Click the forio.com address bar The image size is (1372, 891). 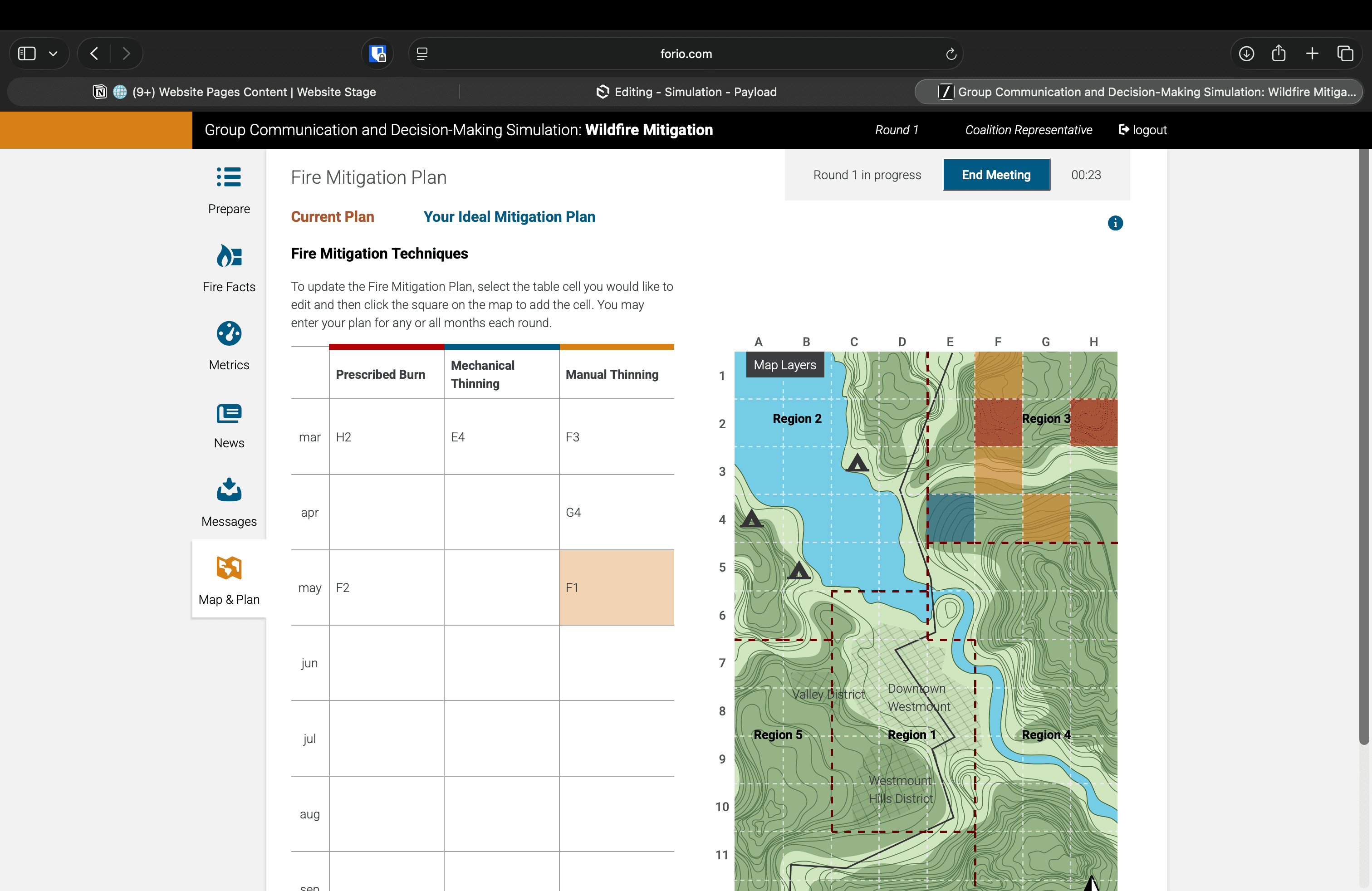686,54
